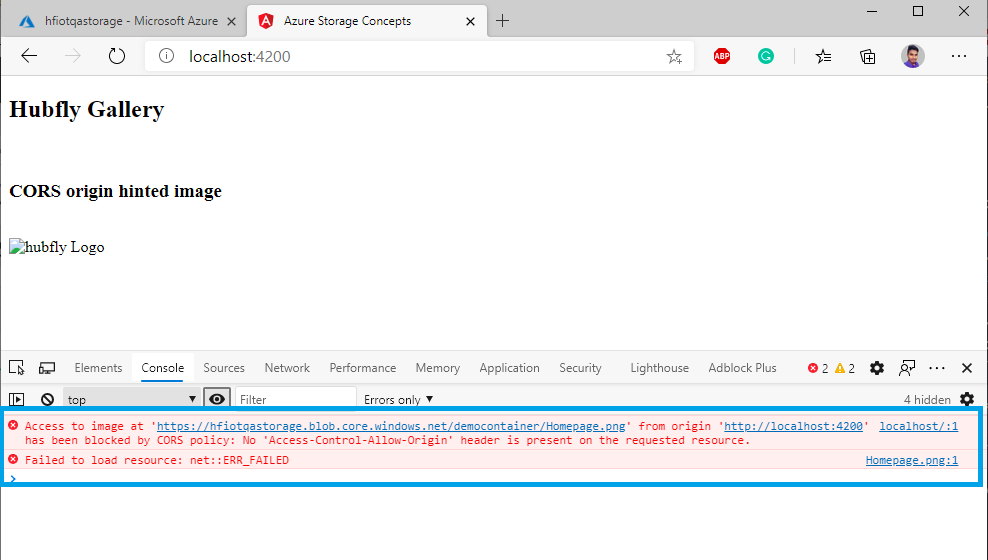Open the http://localhost:4200 origin link
This screenshot has width=988, height=560.
click(x=793, y=426)
